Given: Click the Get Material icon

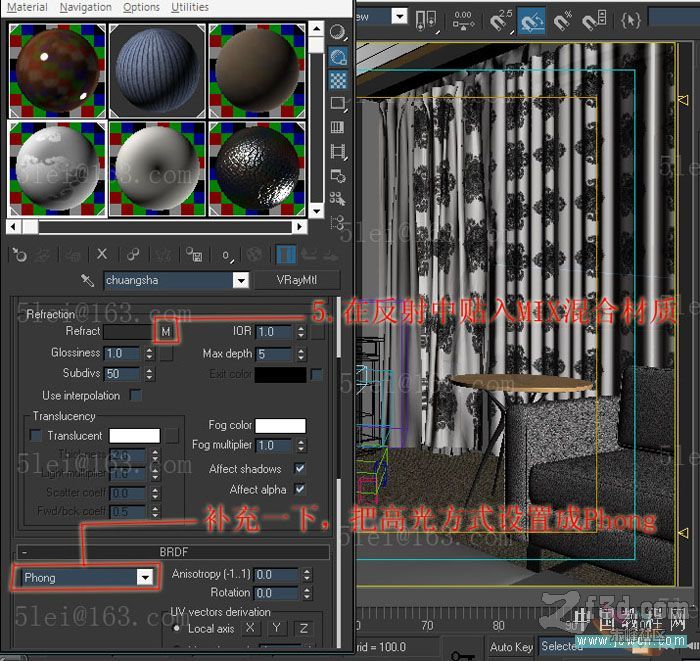Looking at the screenshot, I should click(19, 255).
